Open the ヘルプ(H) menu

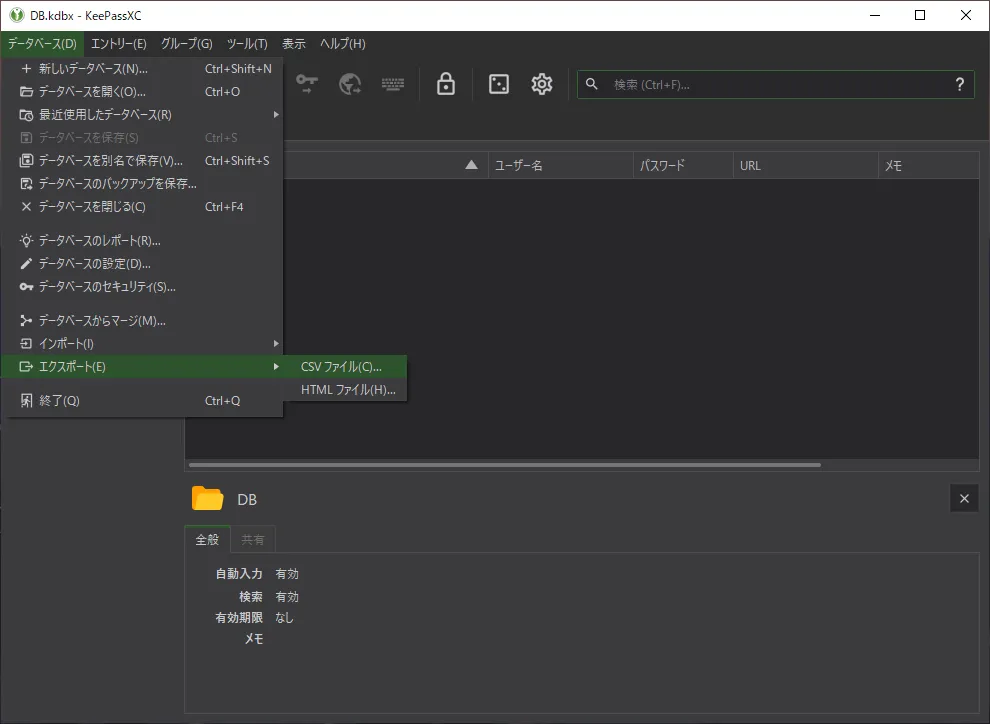point(343,44)
